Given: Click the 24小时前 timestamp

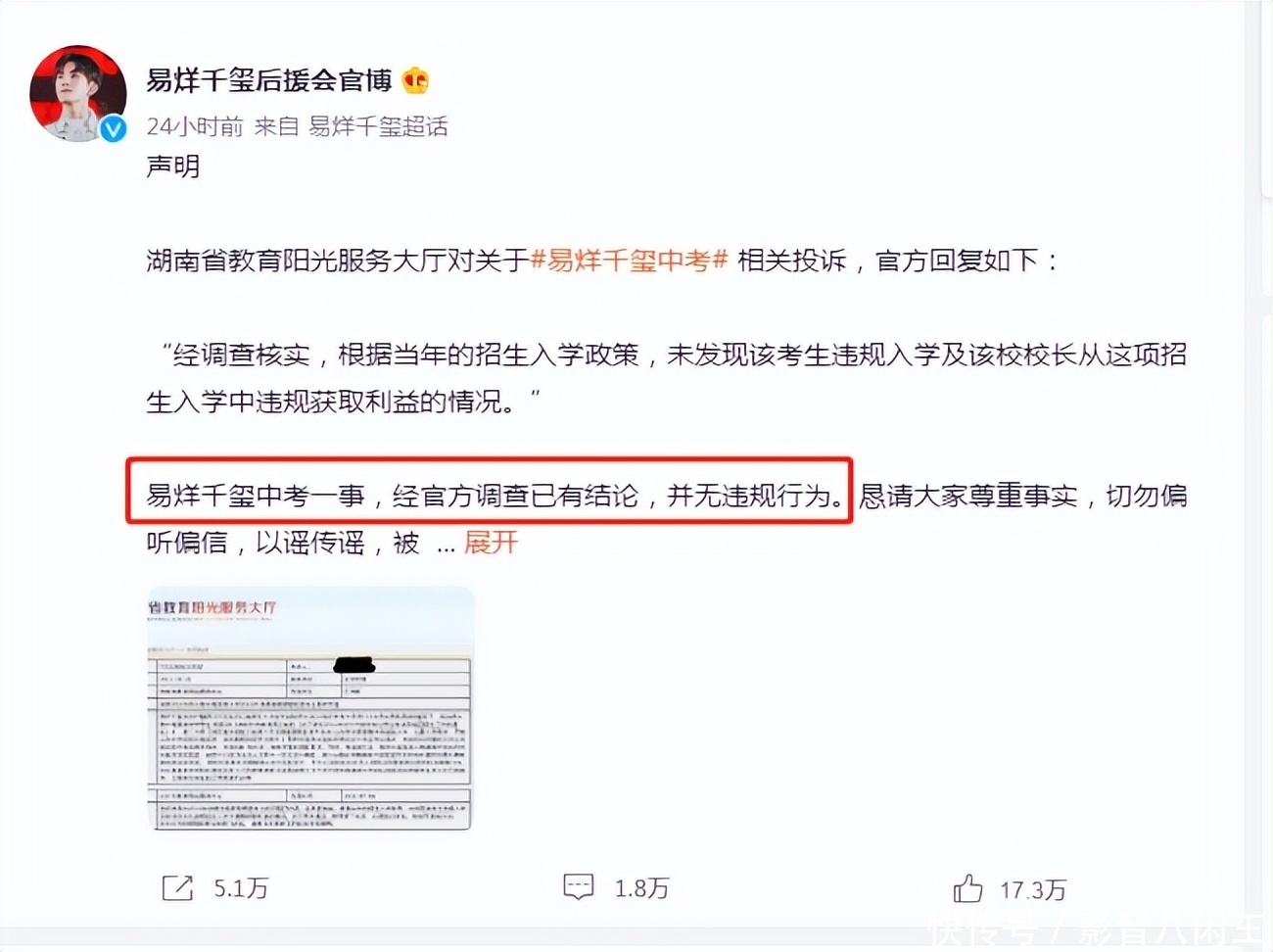Looking at the screenshot, I should pos(195,126).
